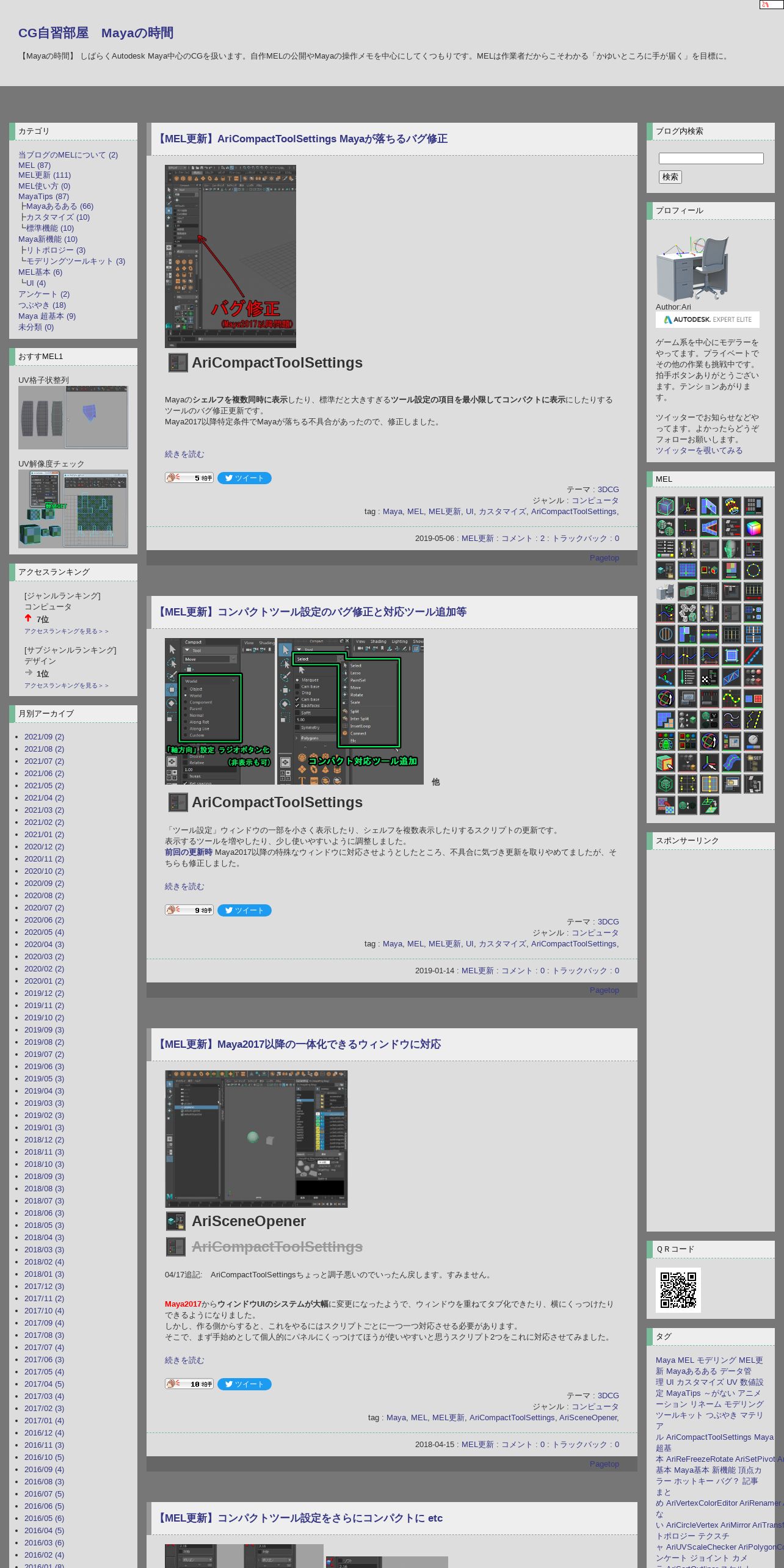The height and width of the screenshot is (1568, 784).
Task: Open the green plane projection MEL icon
Action: click(x=710, y=805)
